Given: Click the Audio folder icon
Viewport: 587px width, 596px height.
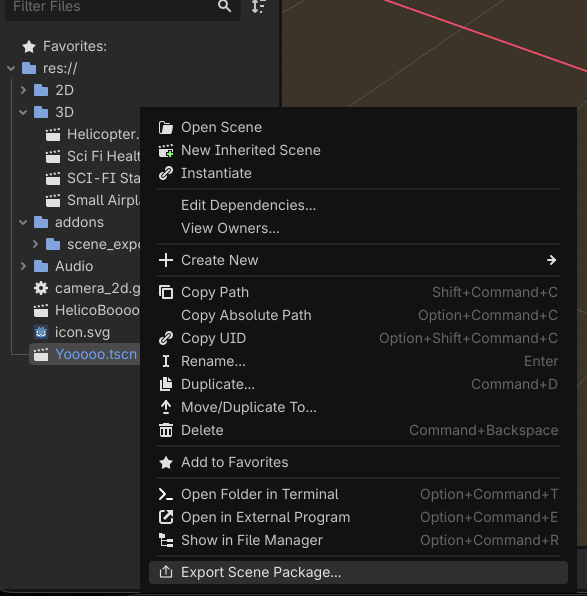Looking at the screenshot, I should [x=41, y=266].
